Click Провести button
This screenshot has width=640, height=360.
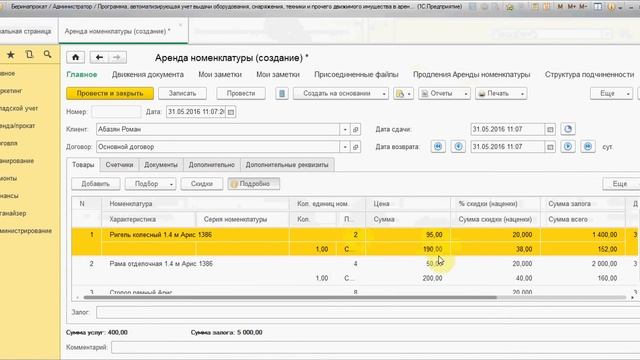coord(241,93)
